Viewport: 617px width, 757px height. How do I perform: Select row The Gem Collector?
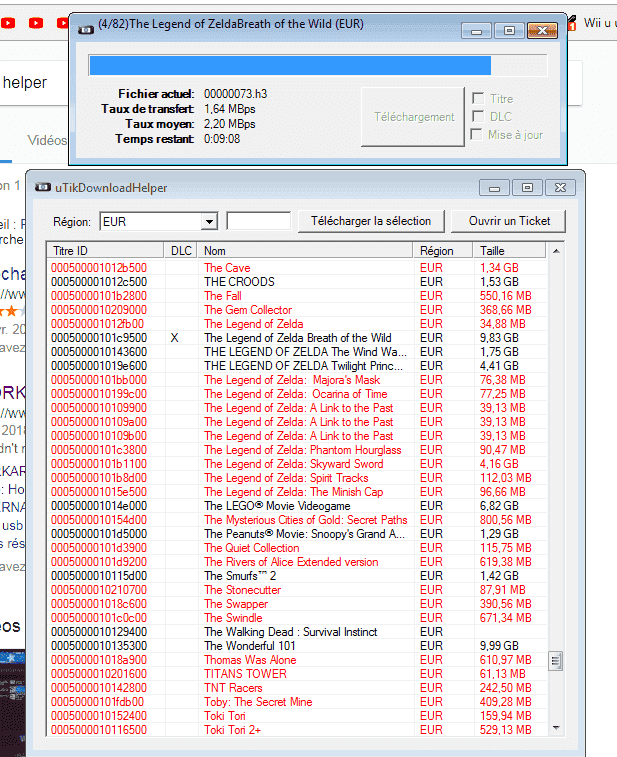(x=297, y=309)
